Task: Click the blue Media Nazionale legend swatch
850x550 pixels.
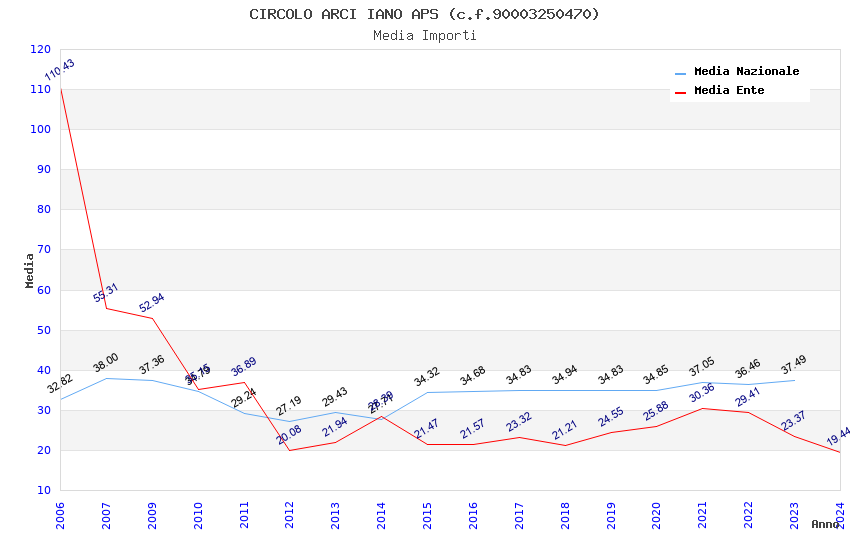Action: [680, 73]
